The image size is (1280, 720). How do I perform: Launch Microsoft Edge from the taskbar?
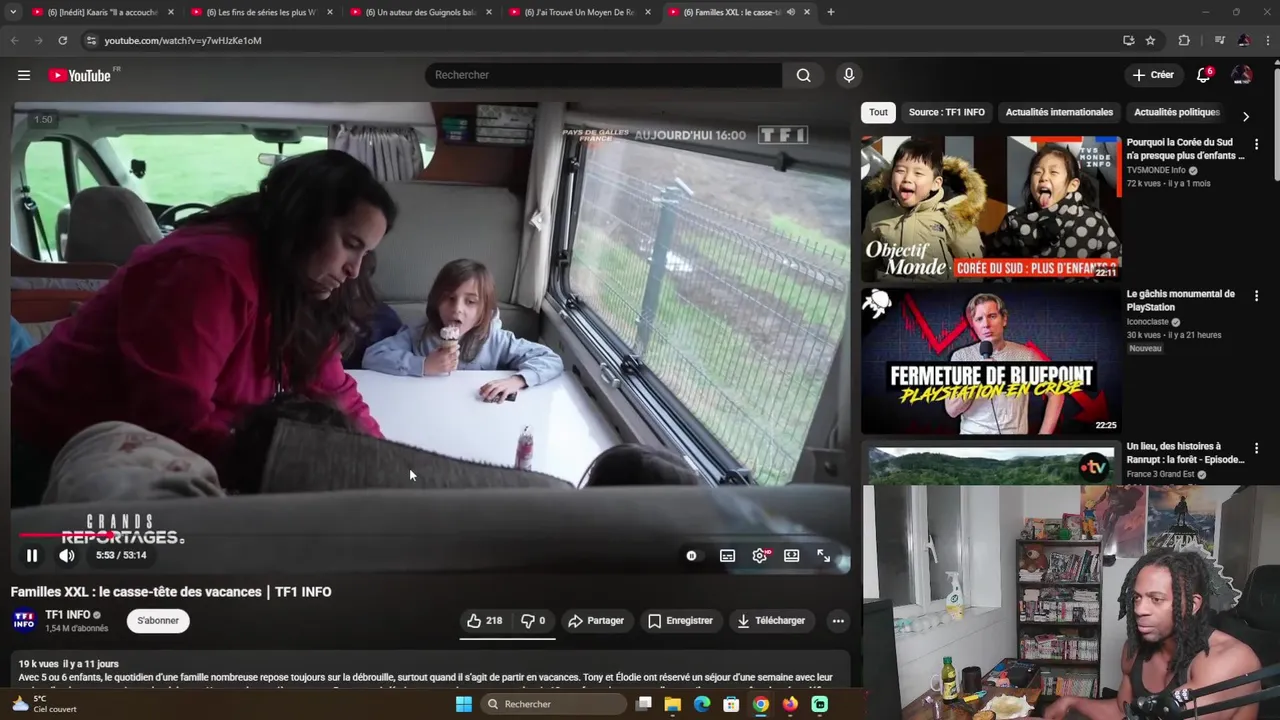[x=702, y=704]
